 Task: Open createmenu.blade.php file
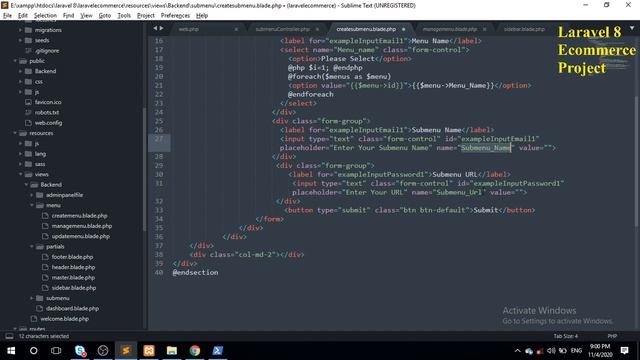coord(79,216)
